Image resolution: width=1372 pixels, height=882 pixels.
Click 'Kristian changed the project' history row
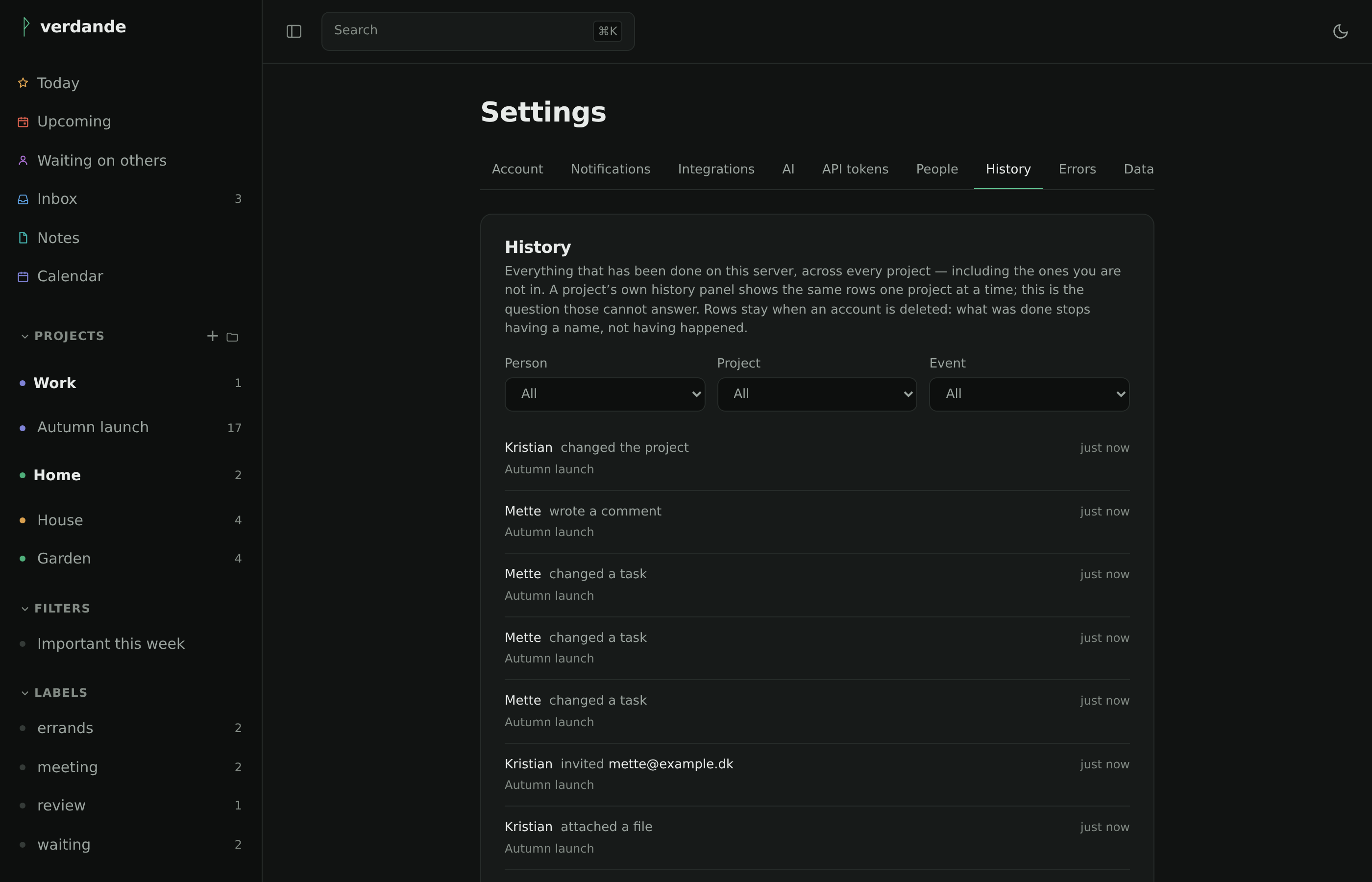click(x=816, y=458)
